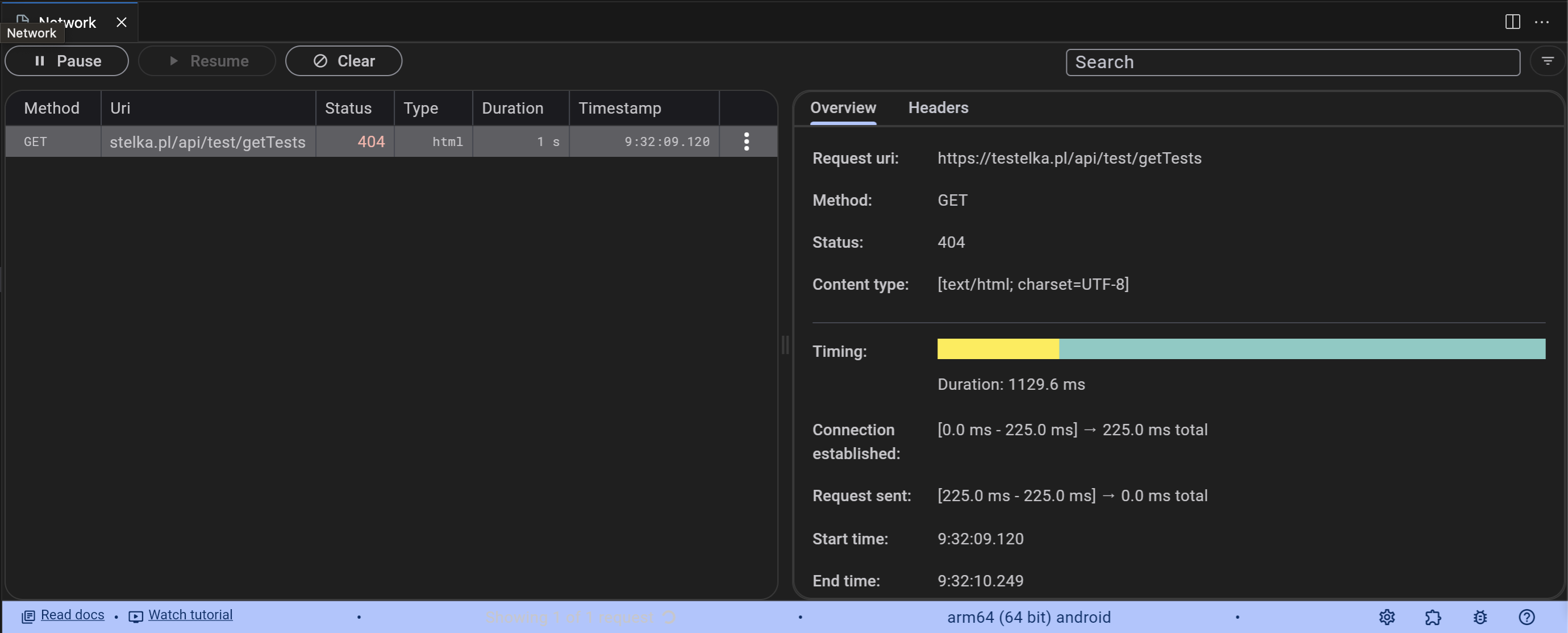Image resolution: width=1568 pixels, height=633 pixels.
Task: Focus the Search input field
Action: tap(1292, 62)
